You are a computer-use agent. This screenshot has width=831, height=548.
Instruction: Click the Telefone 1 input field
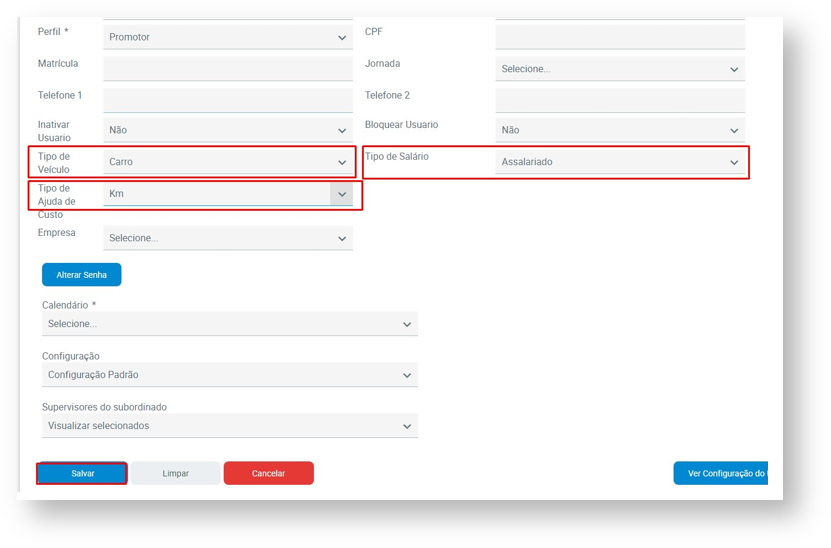pyautogui.click(x=228, y=101)
